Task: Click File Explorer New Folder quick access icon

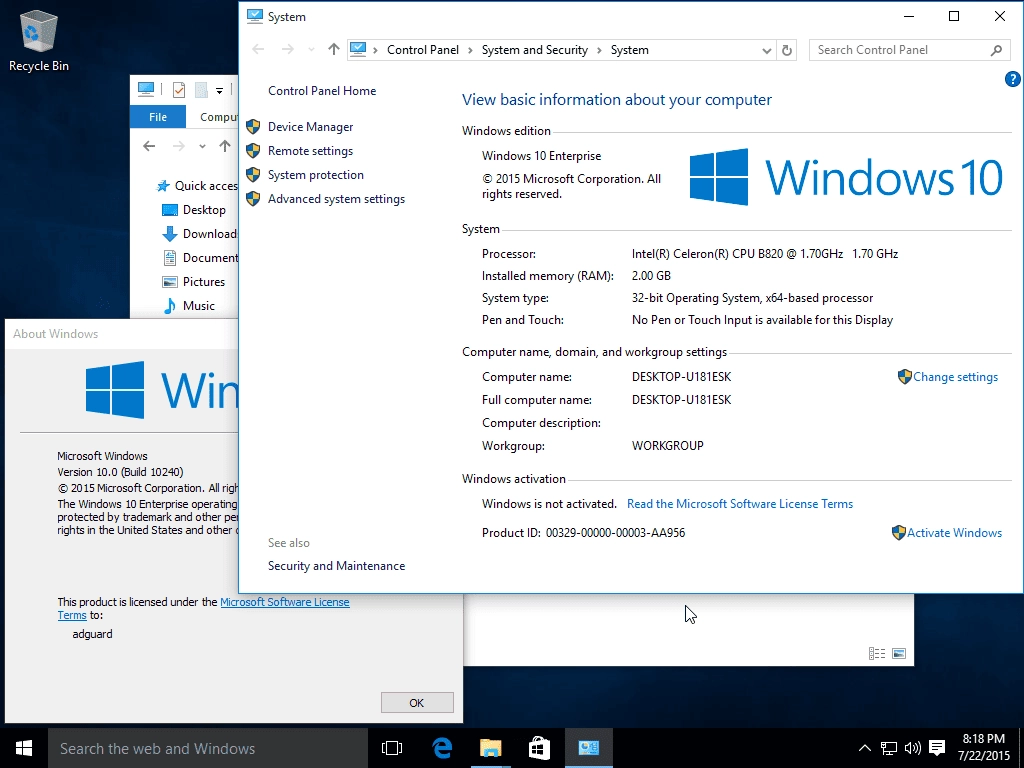Action: point(201,89)
